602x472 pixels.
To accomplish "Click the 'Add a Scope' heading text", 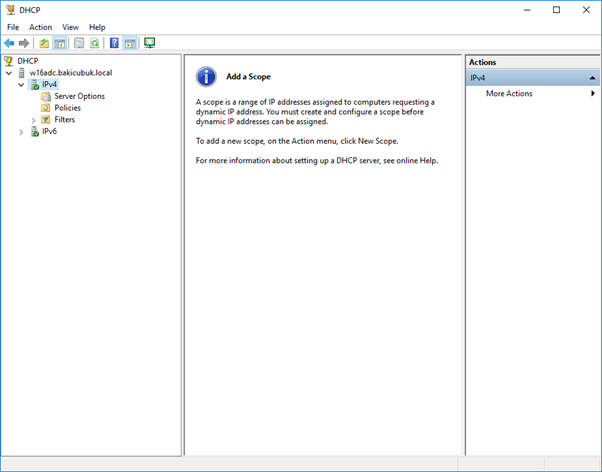I will [x=248, y=76].
